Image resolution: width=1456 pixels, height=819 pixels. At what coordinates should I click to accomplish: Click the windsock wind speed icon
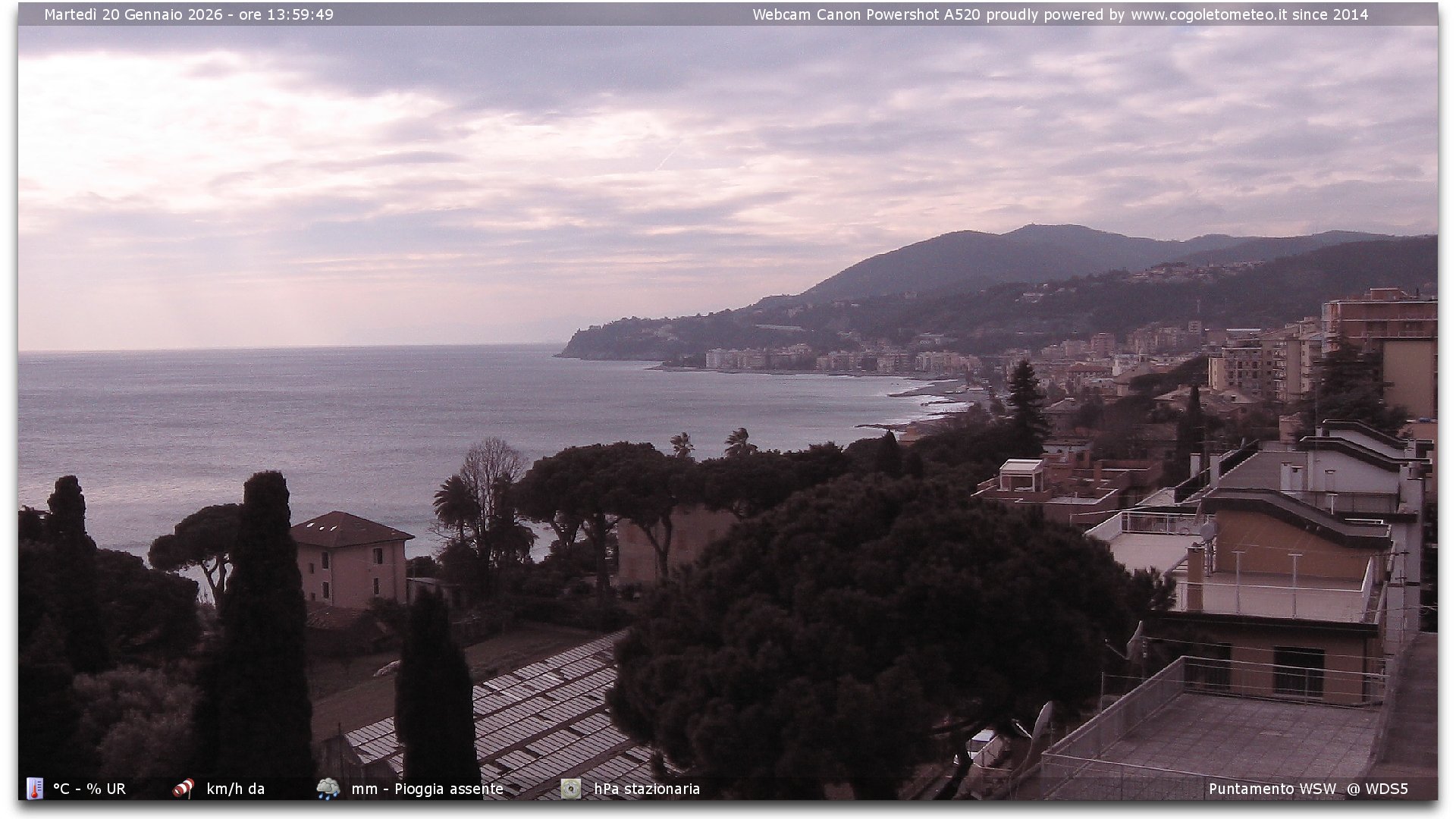point(183,789)
